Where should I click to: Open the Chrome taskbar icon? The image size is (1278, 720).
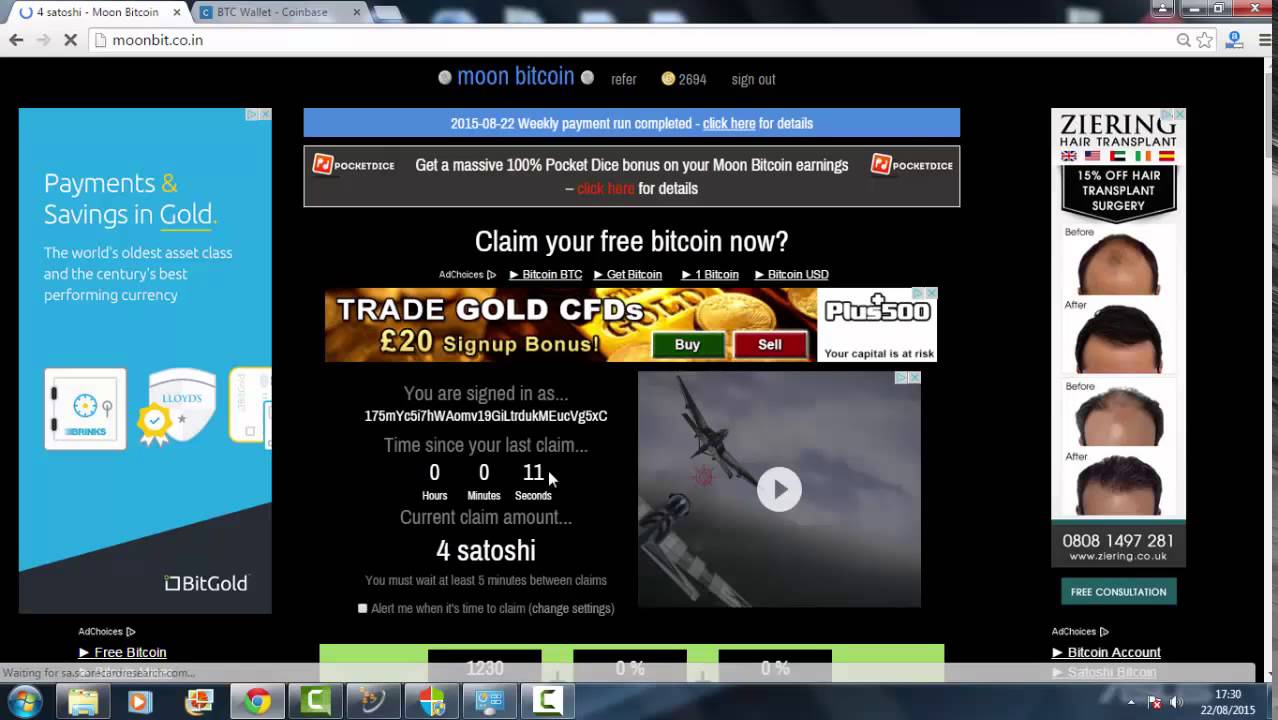click(x=258, y=702)
